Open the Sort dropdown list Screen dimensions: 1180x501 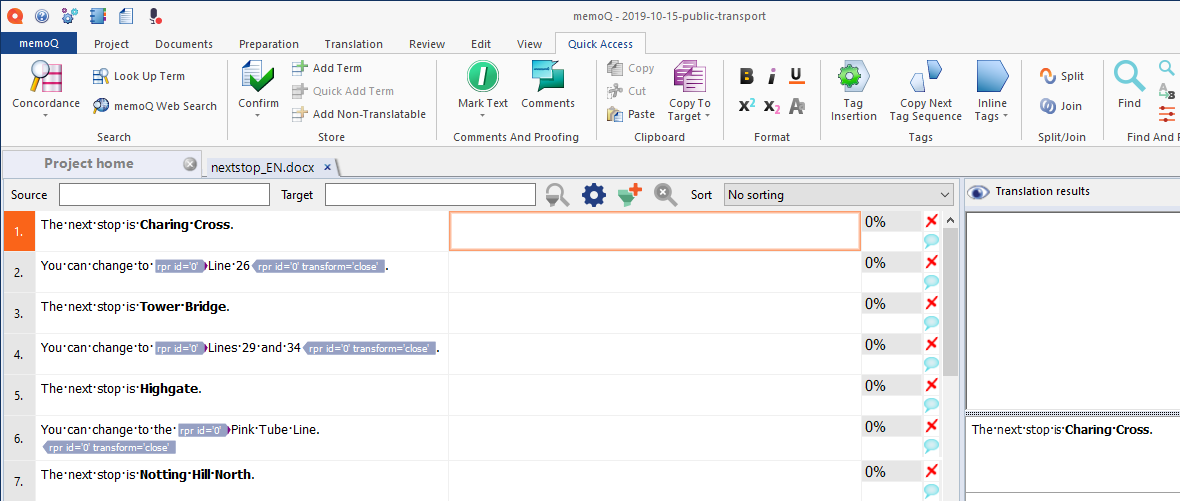pyautogui.click(x=838, y=195)
